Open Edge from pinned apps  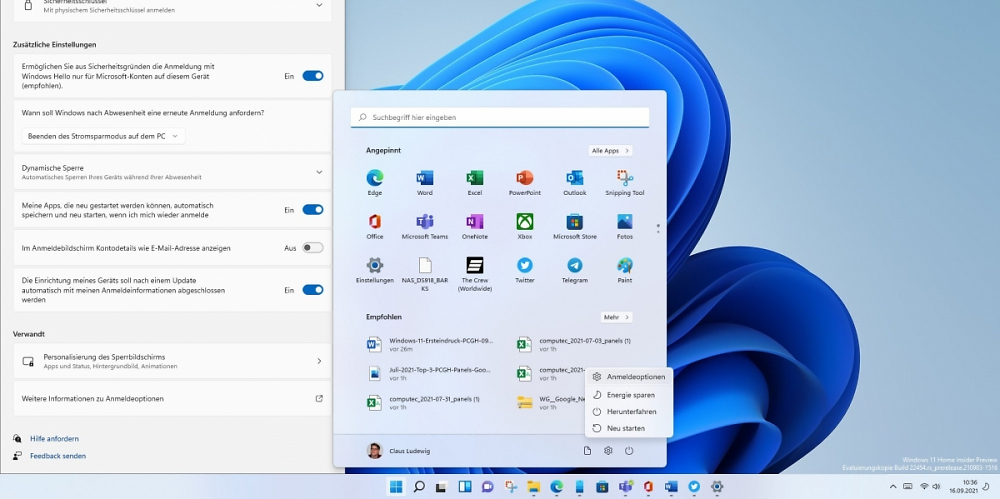coord(374,182)
